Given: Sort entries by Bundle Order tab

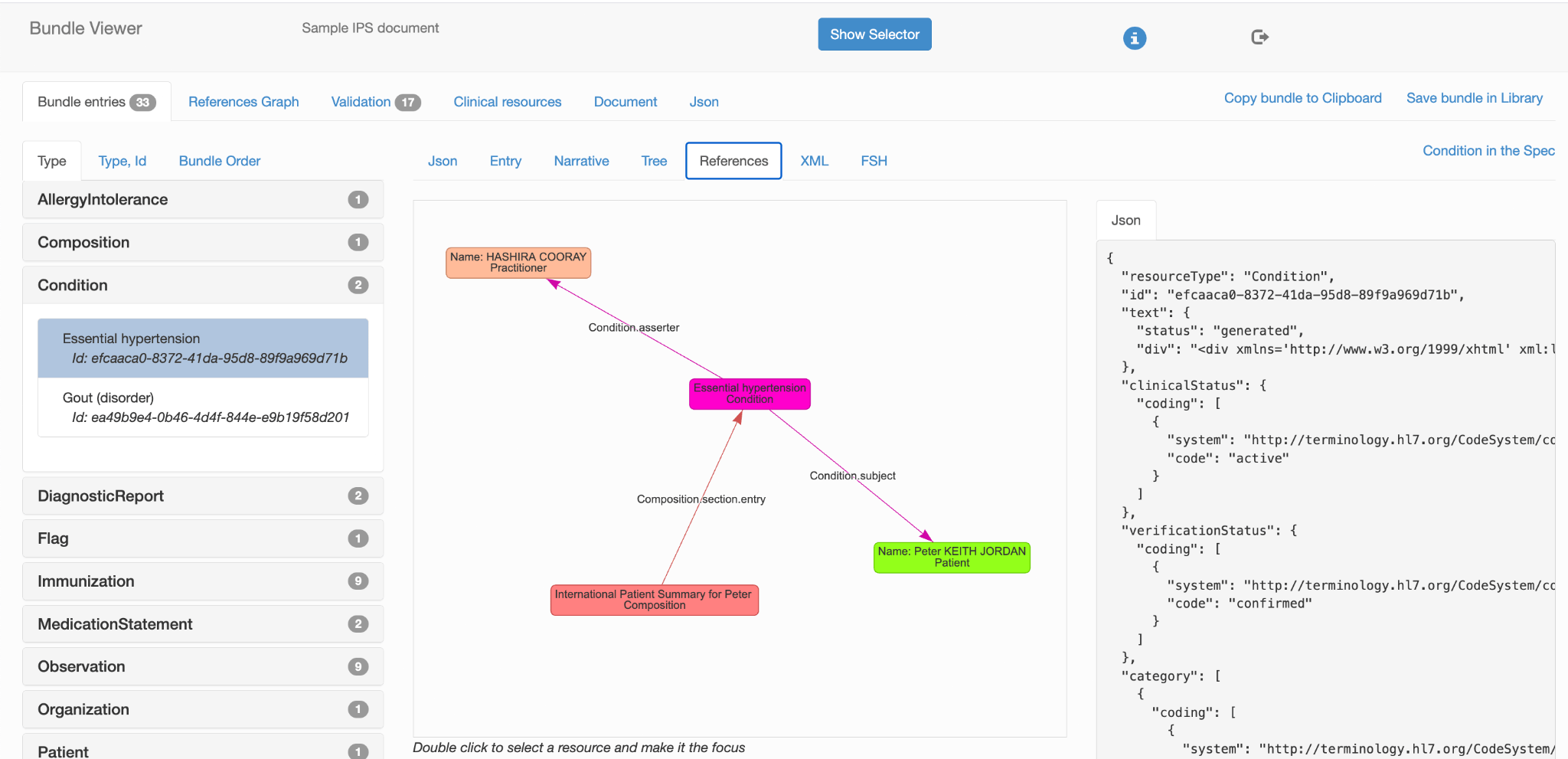Looking at the screenshot, I should (220, 161).
